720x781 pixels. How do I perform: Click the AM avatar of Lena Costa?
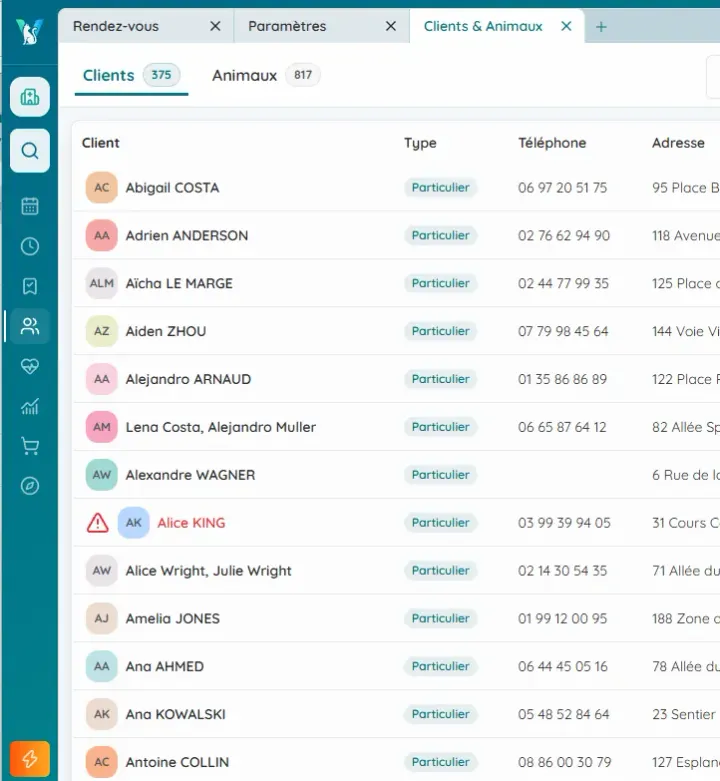tap(102, 427)
